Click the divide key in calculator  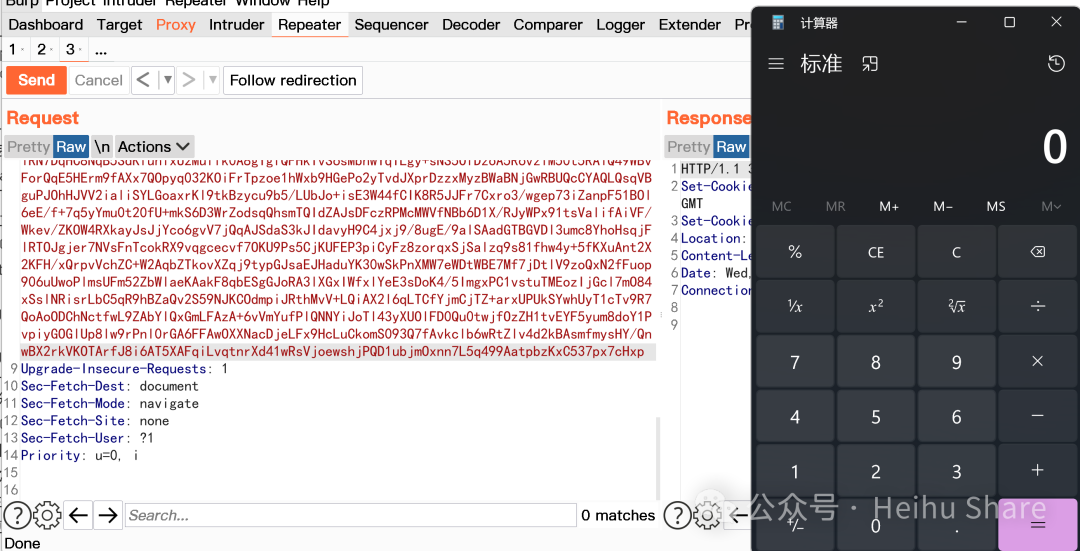[1037, 306]
